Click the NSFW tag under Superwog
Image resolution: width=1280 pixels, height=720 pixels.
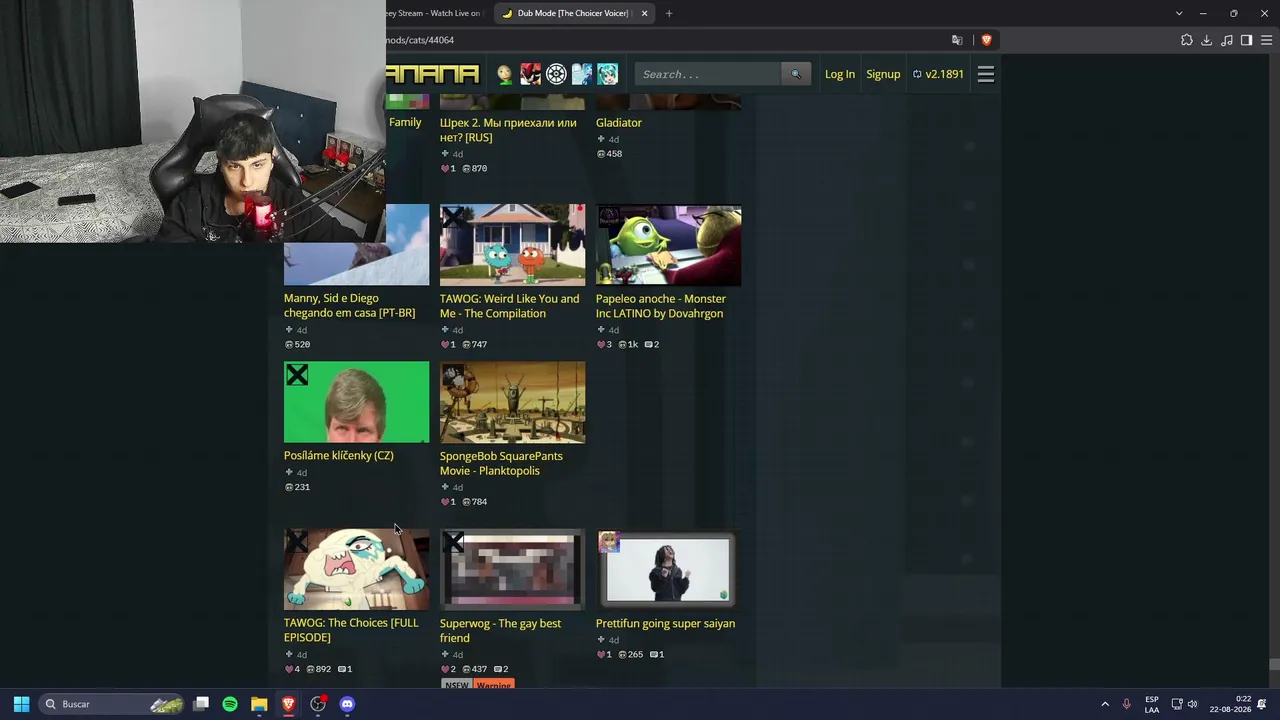point(457,685)
